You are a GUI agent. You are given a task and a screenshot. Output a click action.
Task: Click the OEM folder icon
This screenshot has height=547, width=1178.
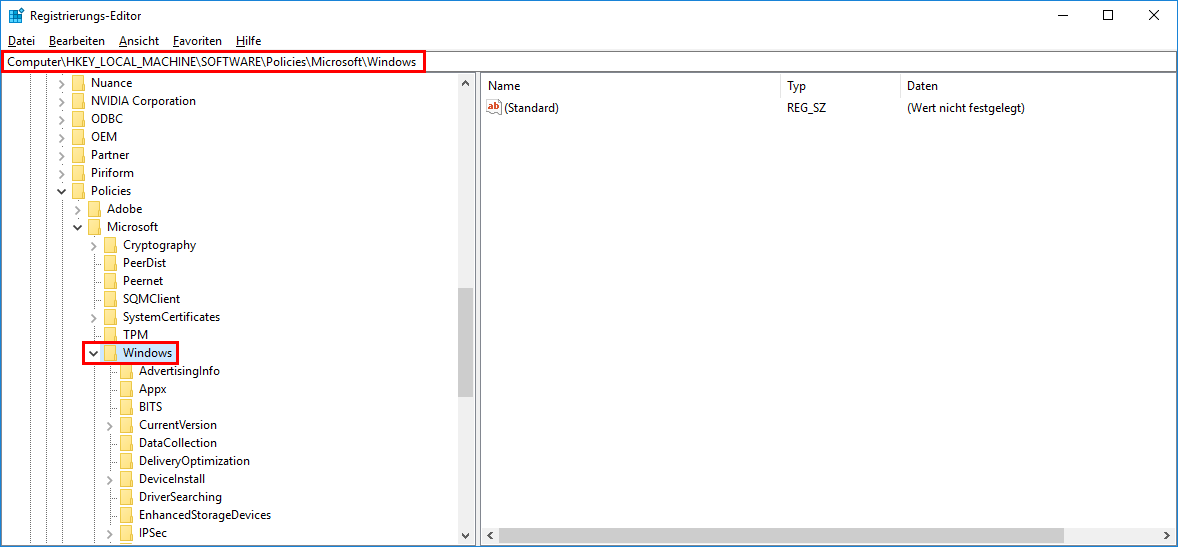[78, 138]
